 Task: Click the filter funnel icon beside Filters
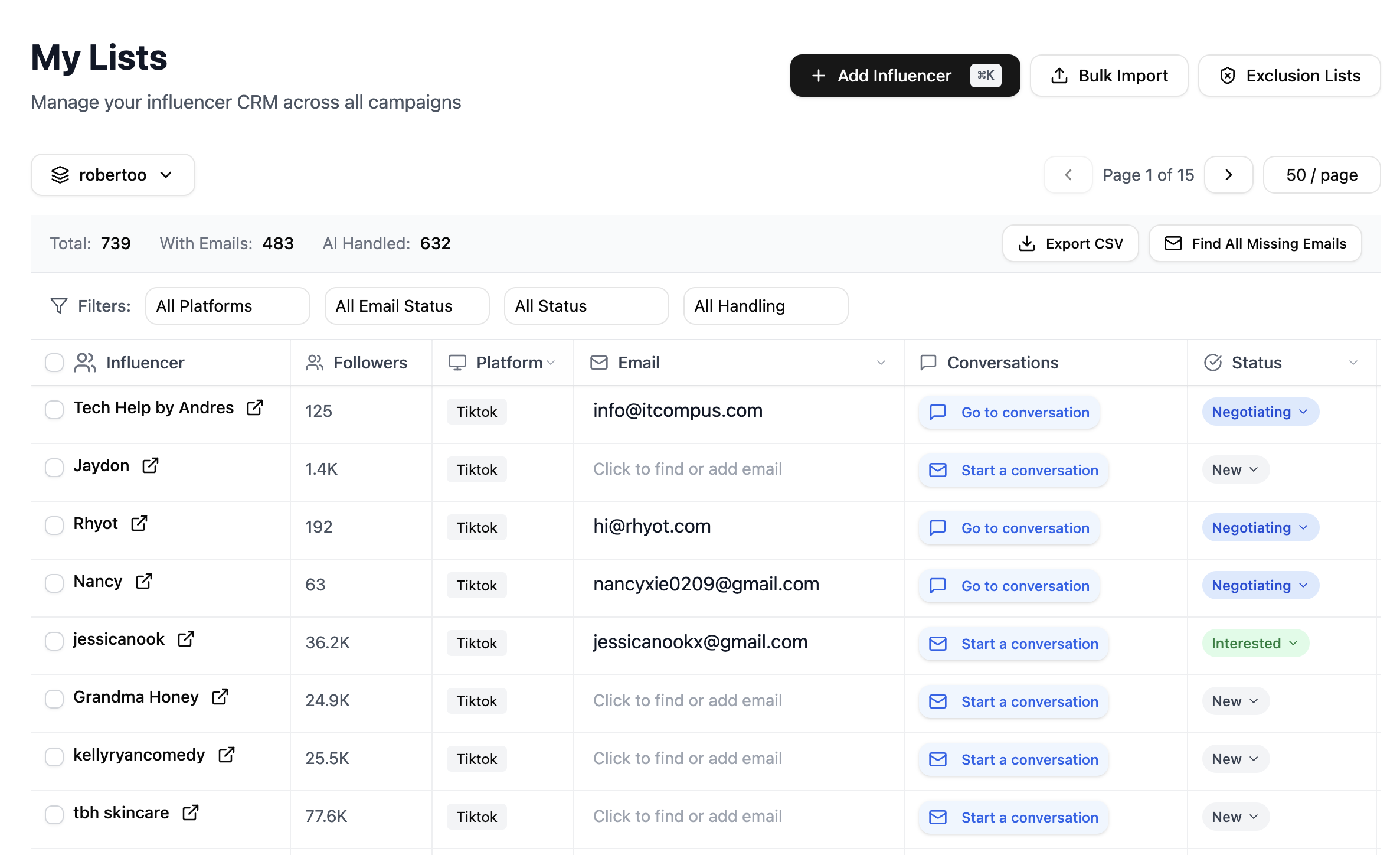coord(58,306)
